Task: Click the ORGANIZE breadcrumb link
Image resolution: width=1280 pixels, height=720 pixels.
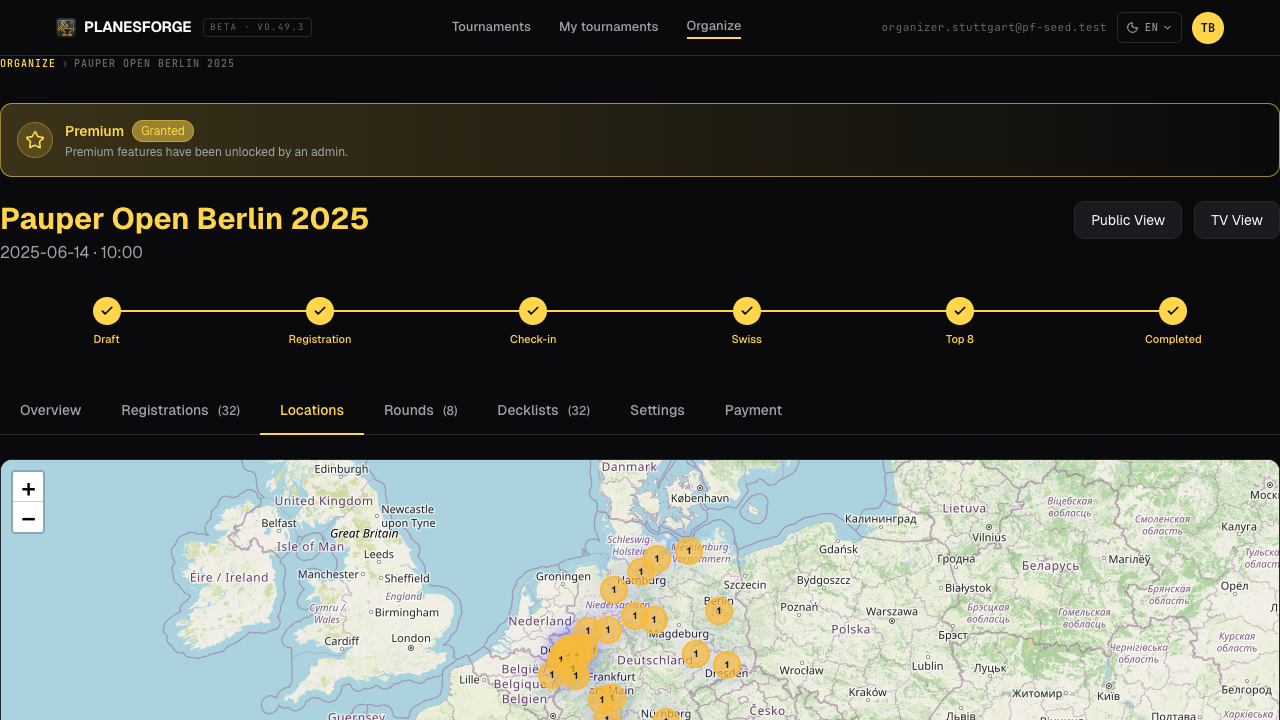Action: point(28,63)
